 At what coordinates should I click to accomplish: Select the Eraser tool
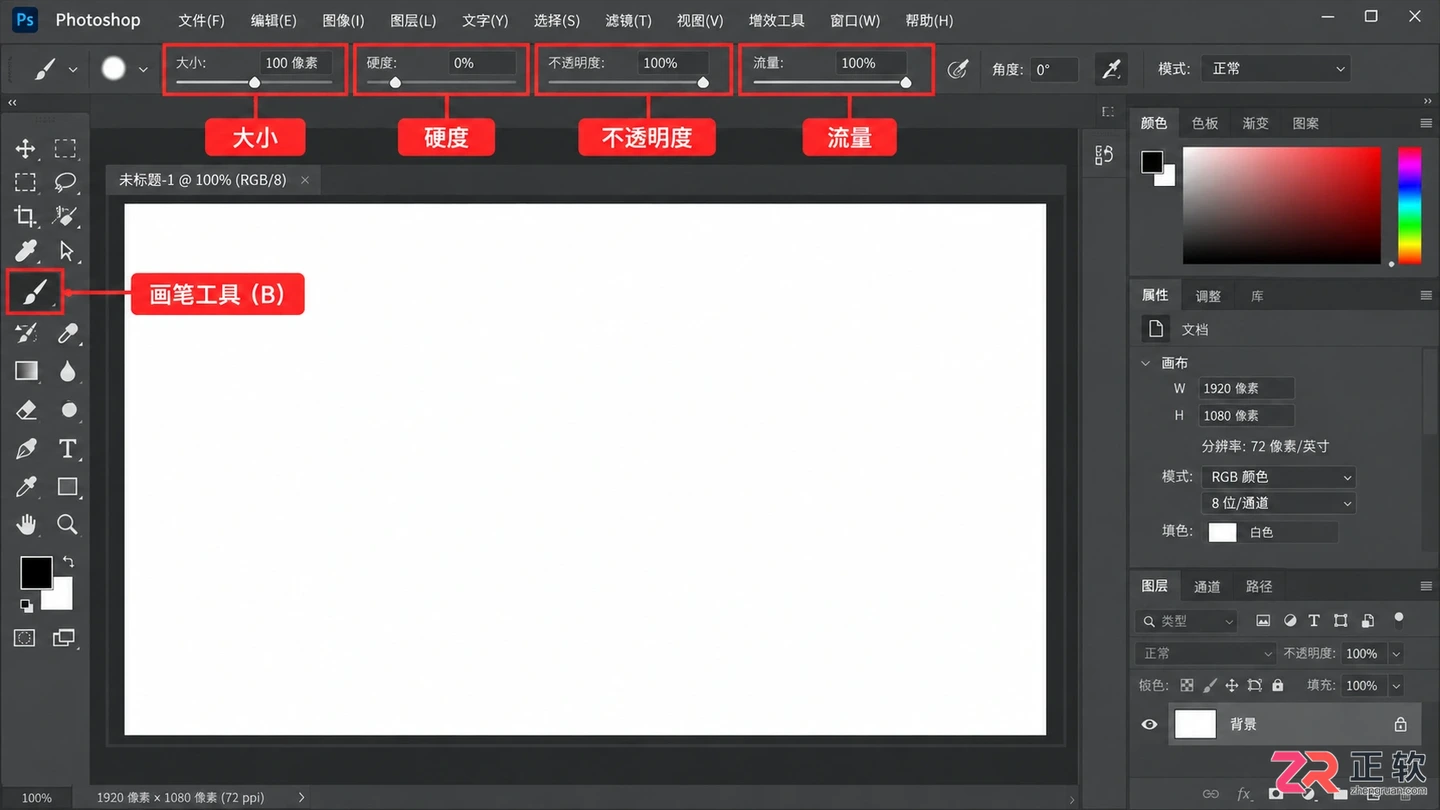tap(26, 410)
